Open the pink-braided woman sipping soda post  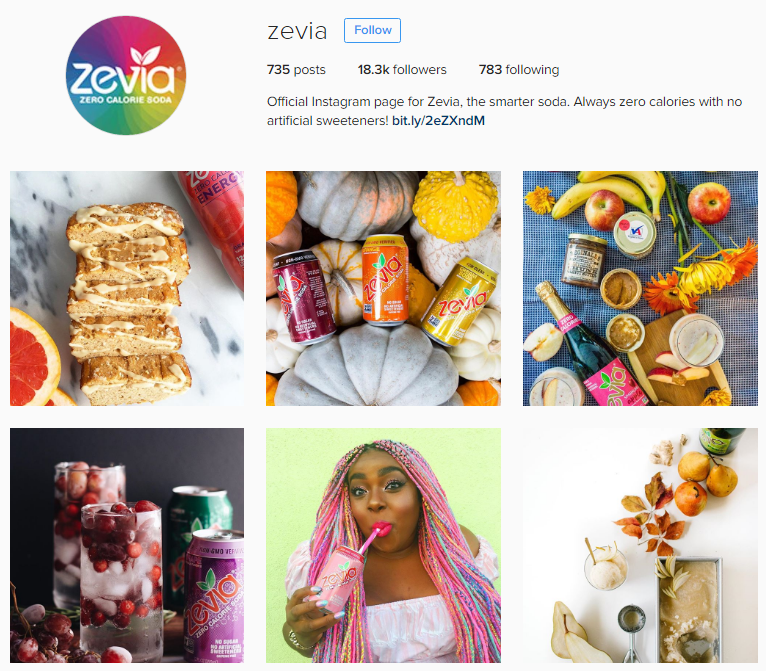point(384,545)
